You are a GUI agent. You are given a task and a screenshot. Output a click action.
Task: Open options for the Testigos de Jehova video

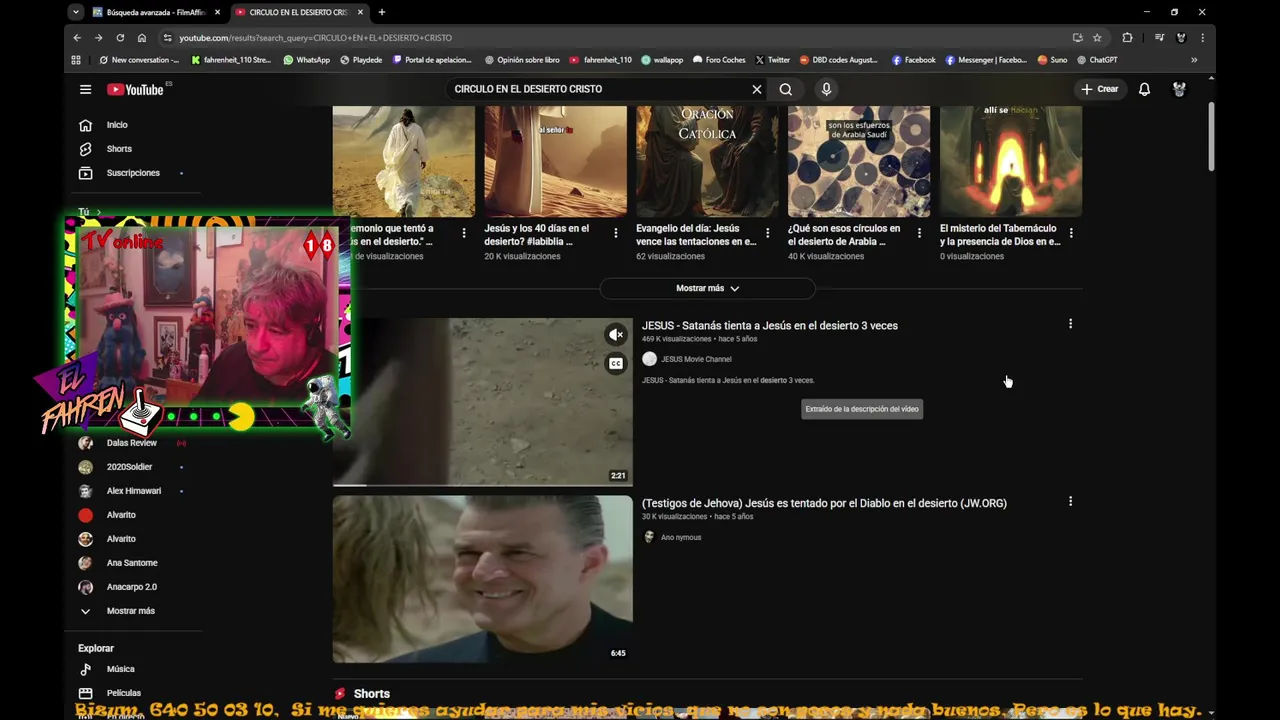click(x=1070, y=501)
